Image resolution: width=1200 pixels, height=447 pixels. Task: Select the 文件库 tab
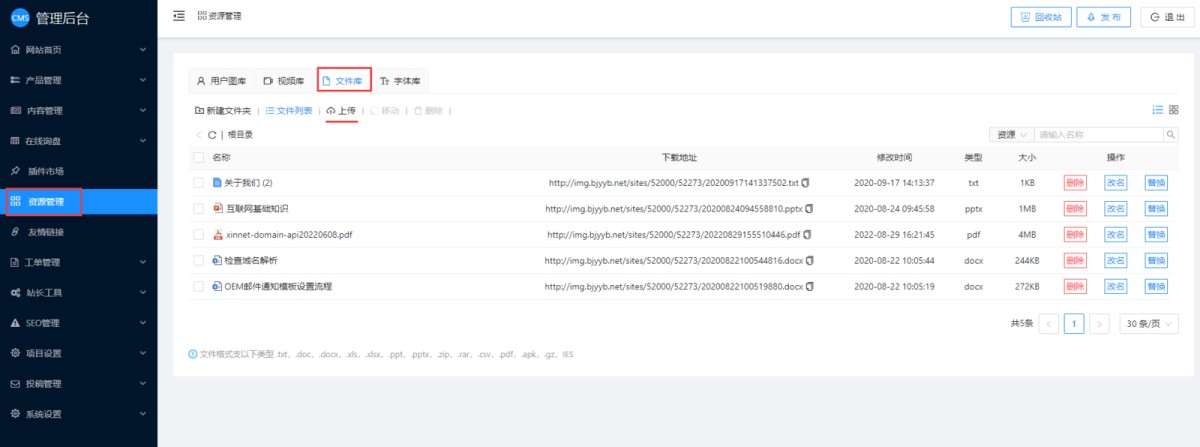coord(344,80)
